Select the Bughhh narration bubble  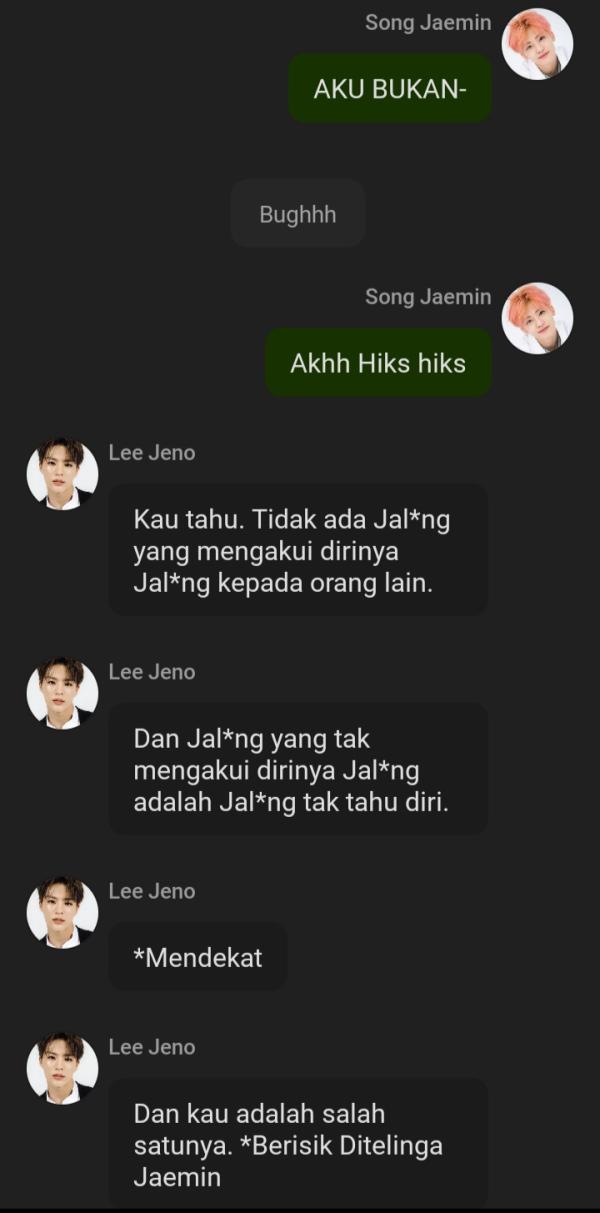(298, 214)
